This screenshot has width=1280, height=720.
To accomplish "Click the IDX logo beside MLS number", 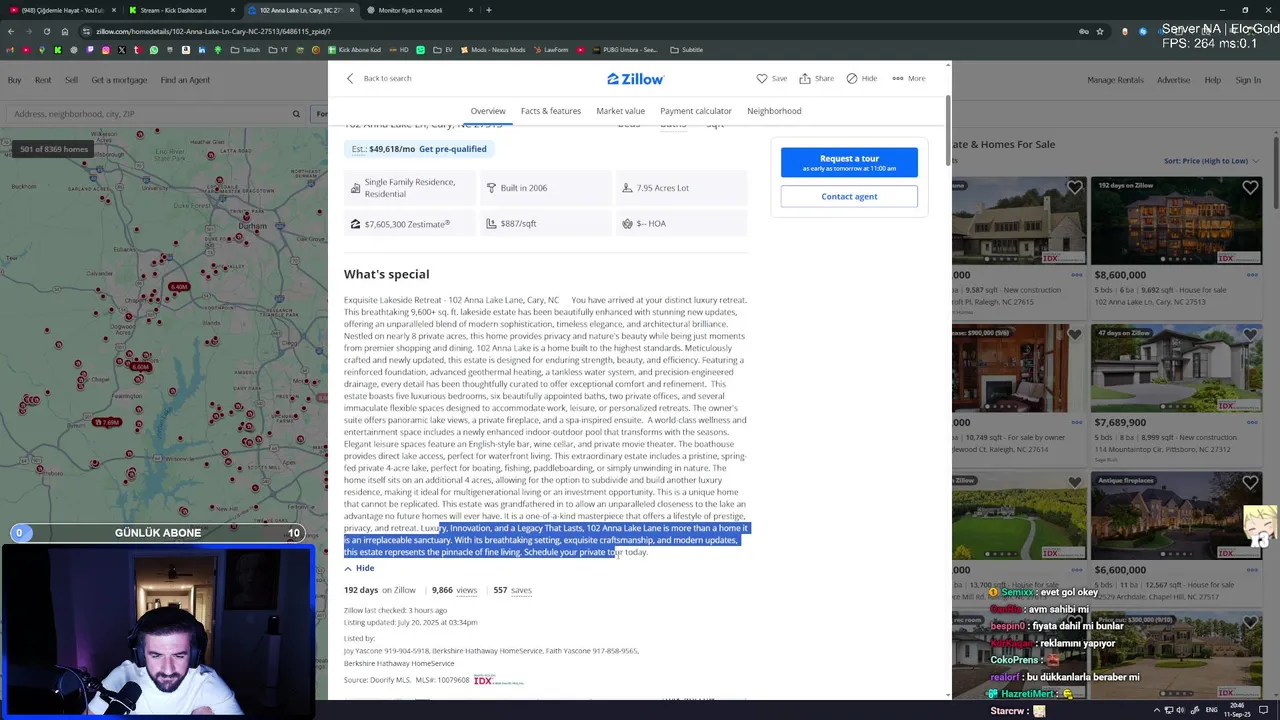I will click(498, 680).
